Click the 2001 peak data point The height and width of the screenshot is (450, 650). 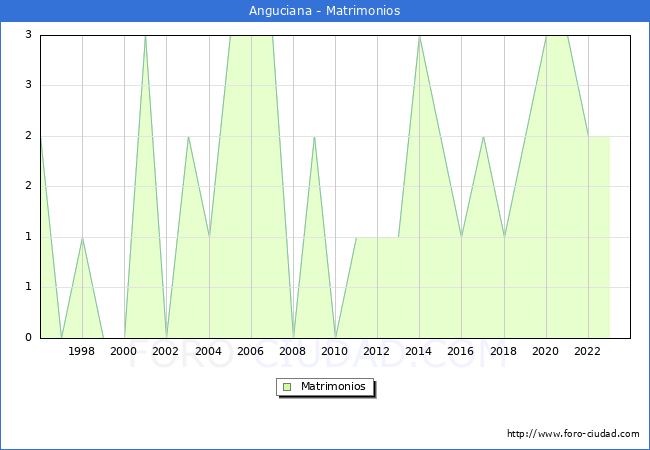click(x=146, y=36)
